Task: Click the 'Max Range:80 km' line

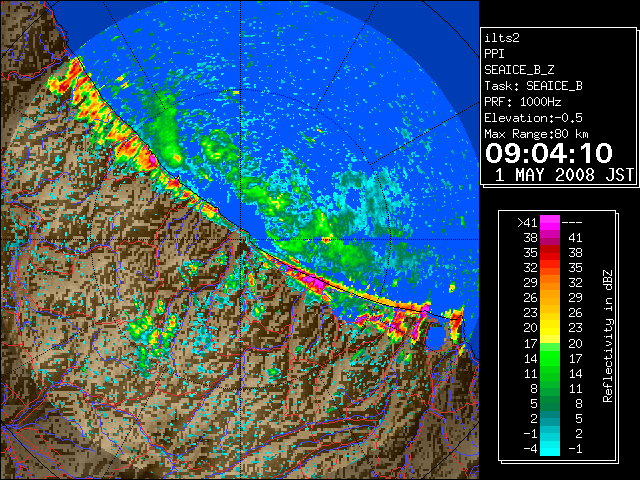Action: pos(537,134)
